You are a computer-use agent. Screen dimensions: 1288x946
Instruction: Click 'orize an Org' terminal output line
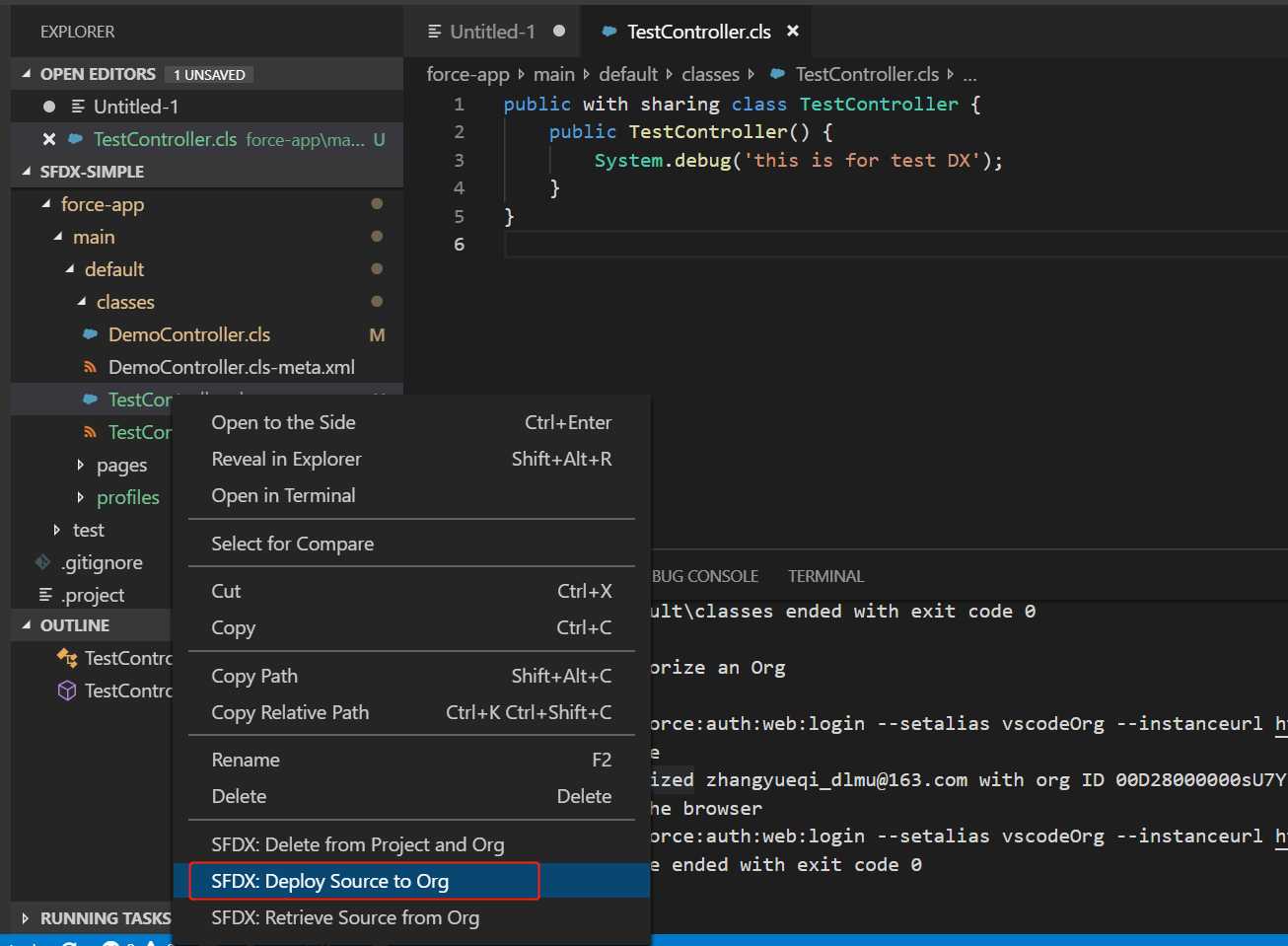point(718,667)
